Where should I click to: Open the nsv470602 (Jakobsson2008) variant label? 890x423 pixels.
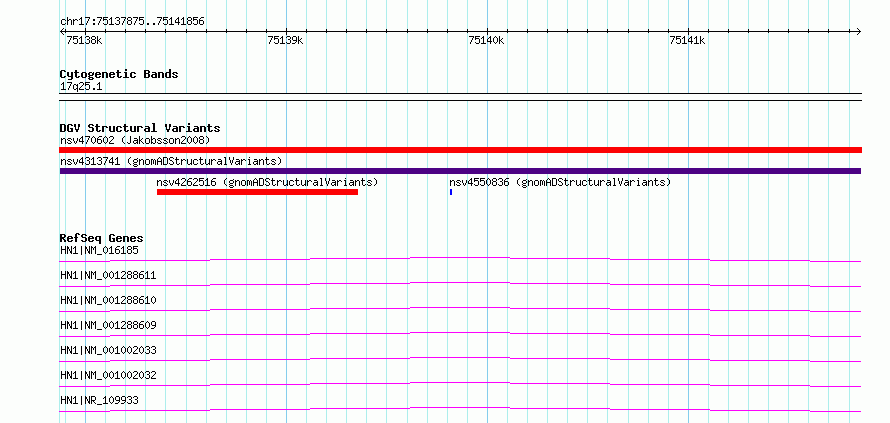135,140
